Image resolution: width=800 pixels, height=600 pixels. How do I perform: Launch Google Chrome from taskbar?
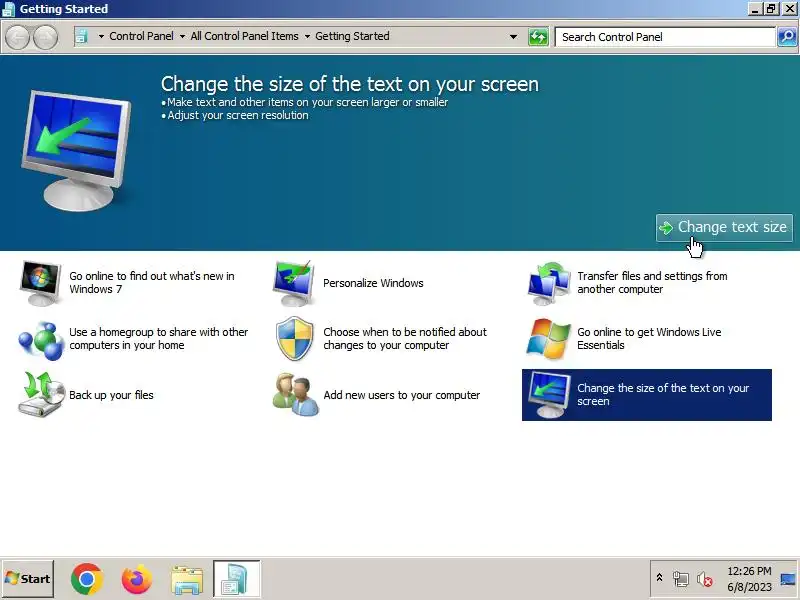(x=87, y=579)
